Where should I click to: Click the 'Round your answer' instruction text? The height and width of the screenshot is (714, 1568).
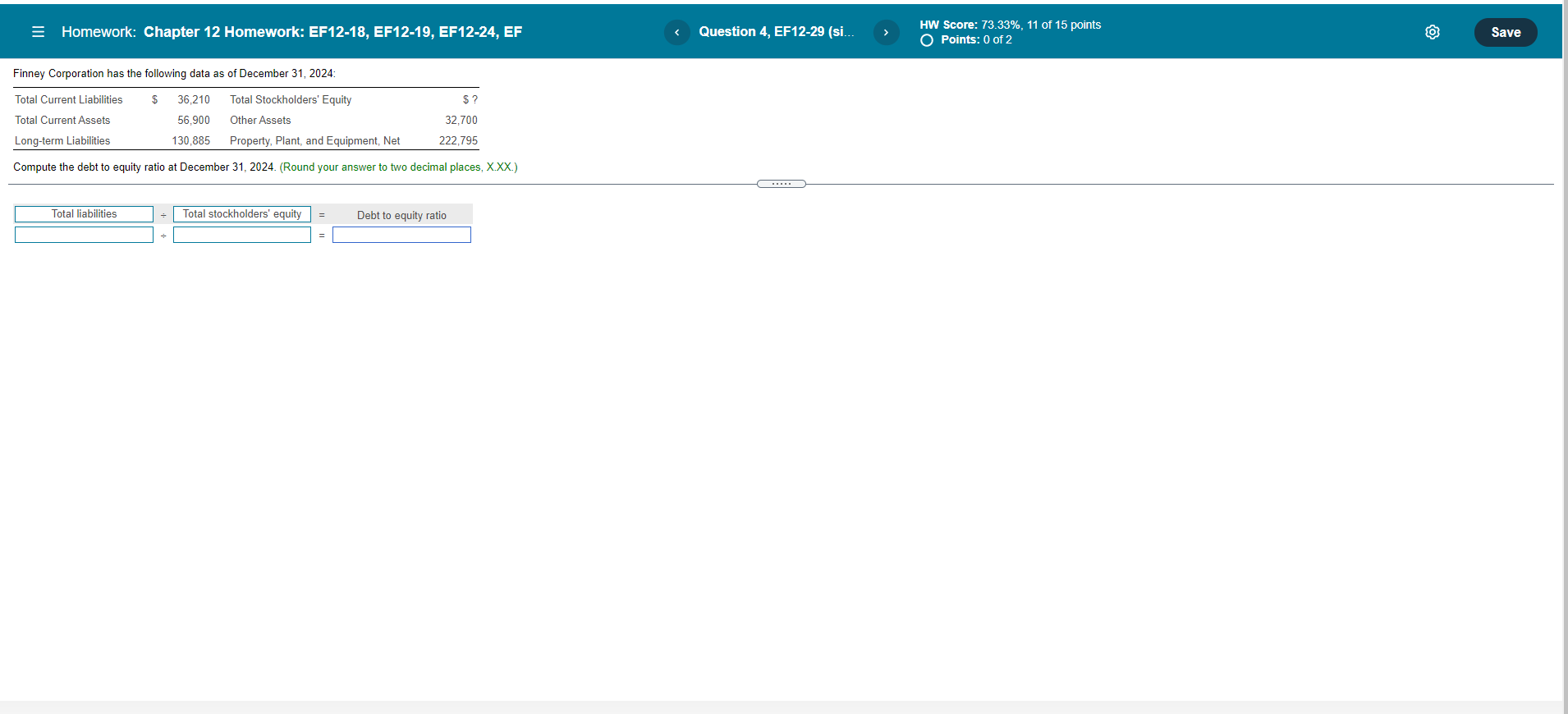coord(398,167)
